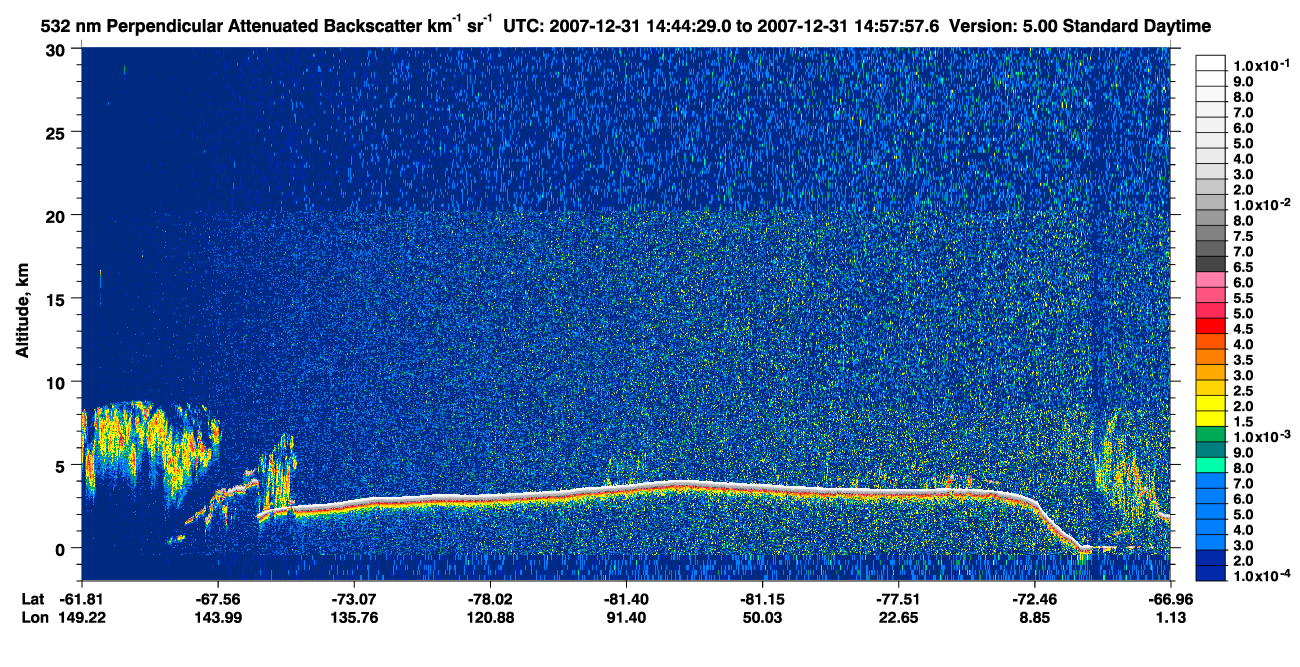Click longitude value 50.03
Viewport: 1300px width, 667px height.
[762, 618]
